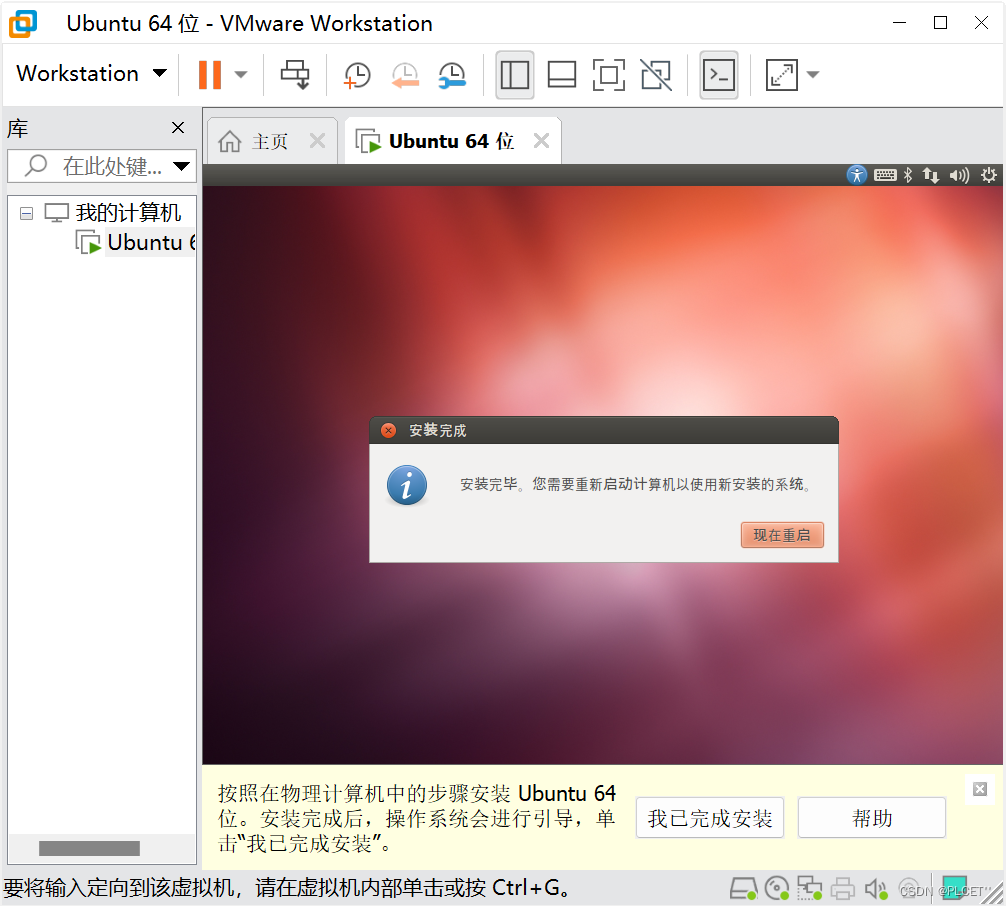Open the network indicator in Ubuntu panel
The image size is (1006, 906).
[931, 175]
